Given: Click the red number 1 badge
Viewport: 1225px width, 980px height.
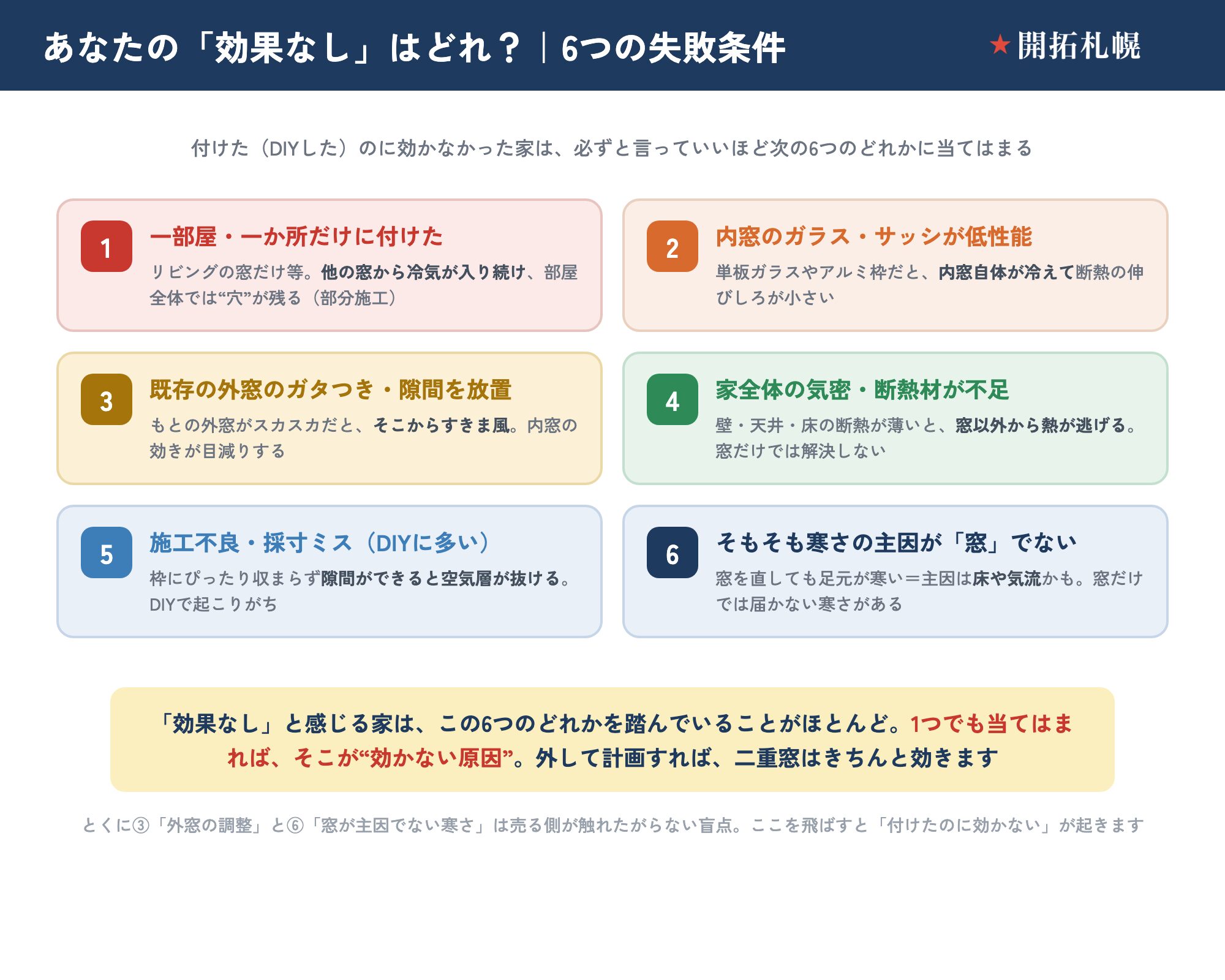Looking at the screenshot, I should click(x=107, y=246).
